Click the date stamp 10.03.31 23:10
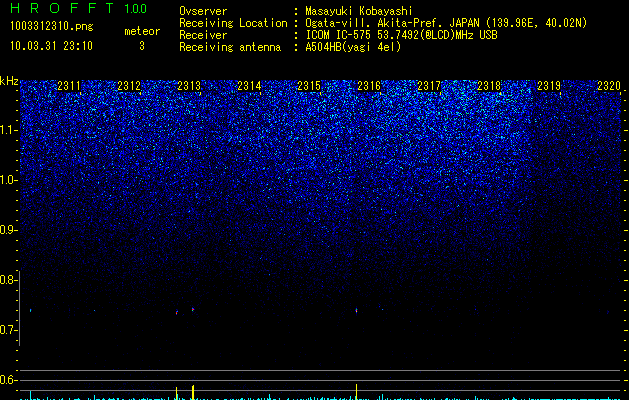This screenshot has height=400, width=629. pyautogui.click(x=51, y=46)
